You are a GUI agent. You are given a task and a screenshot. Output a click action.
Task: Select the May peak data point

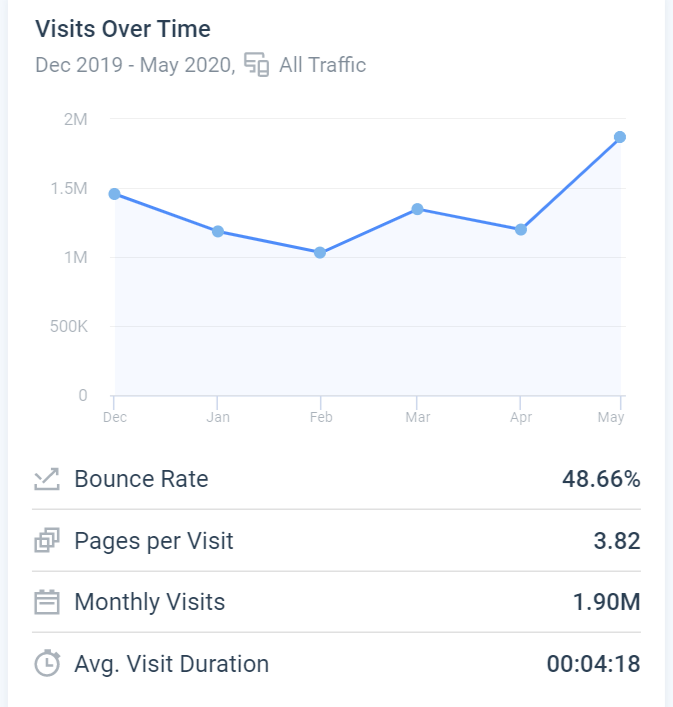[620, 137]
